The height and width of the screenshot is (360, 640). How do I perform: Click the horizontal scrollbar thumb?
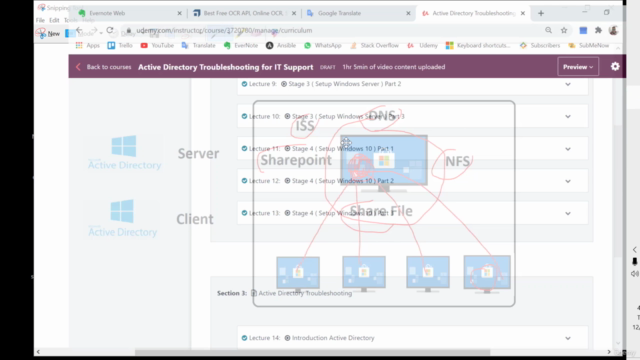pos(312,352)
